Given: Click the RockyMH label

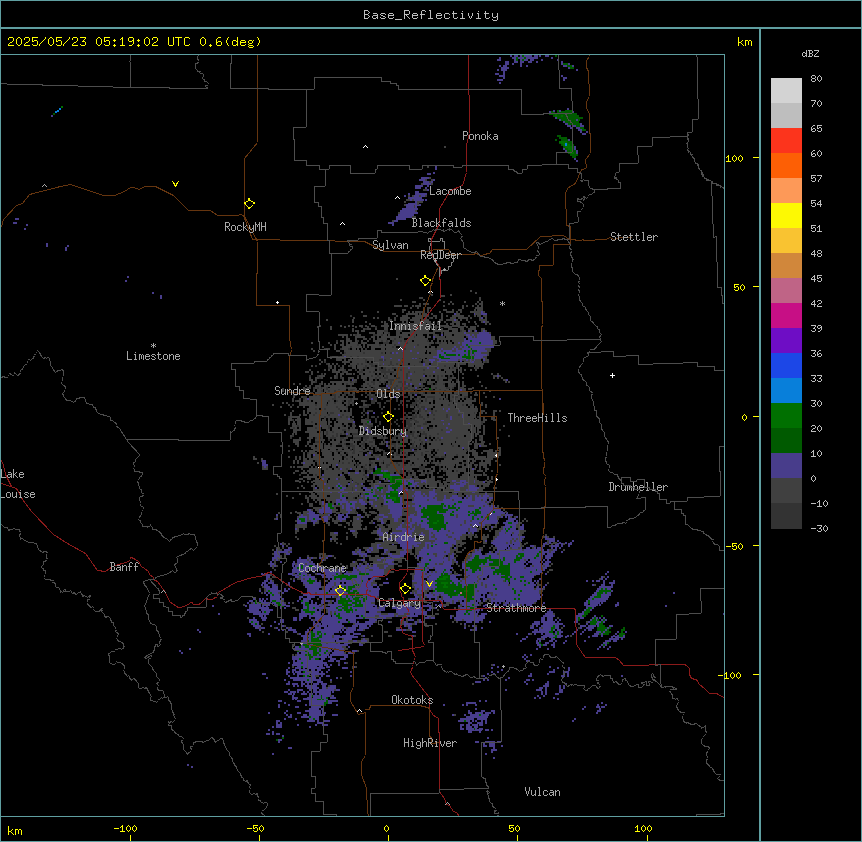Looking at the screenshot, I should tap(245, 227).
